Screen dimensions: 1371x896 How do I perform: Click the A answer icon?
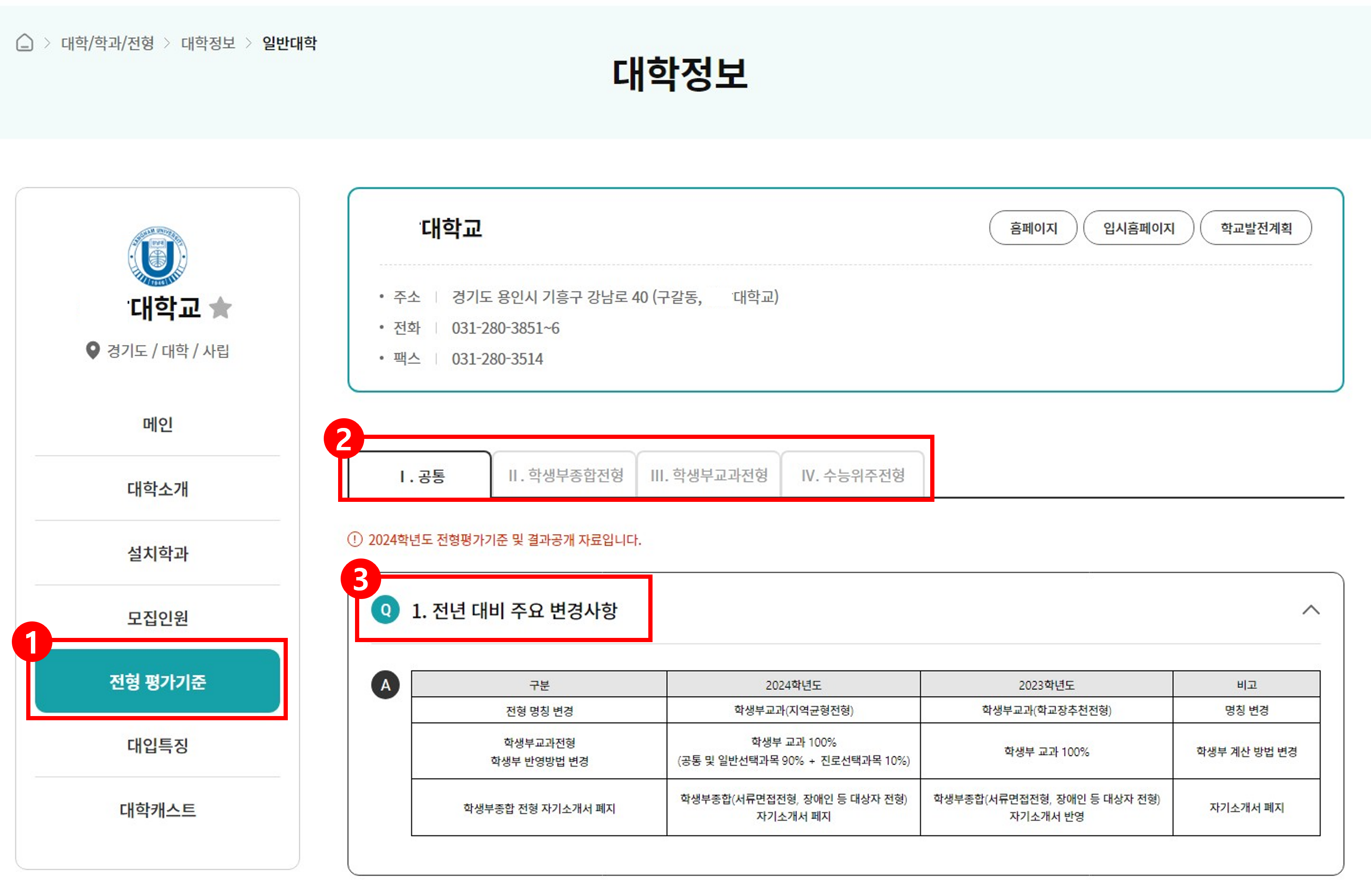385,685
